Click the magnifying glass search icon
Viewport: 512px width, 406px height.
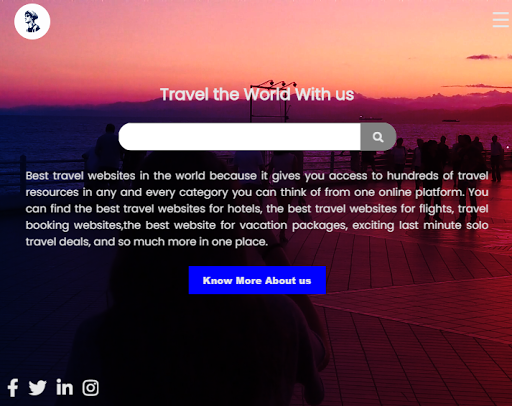[378, 137]
